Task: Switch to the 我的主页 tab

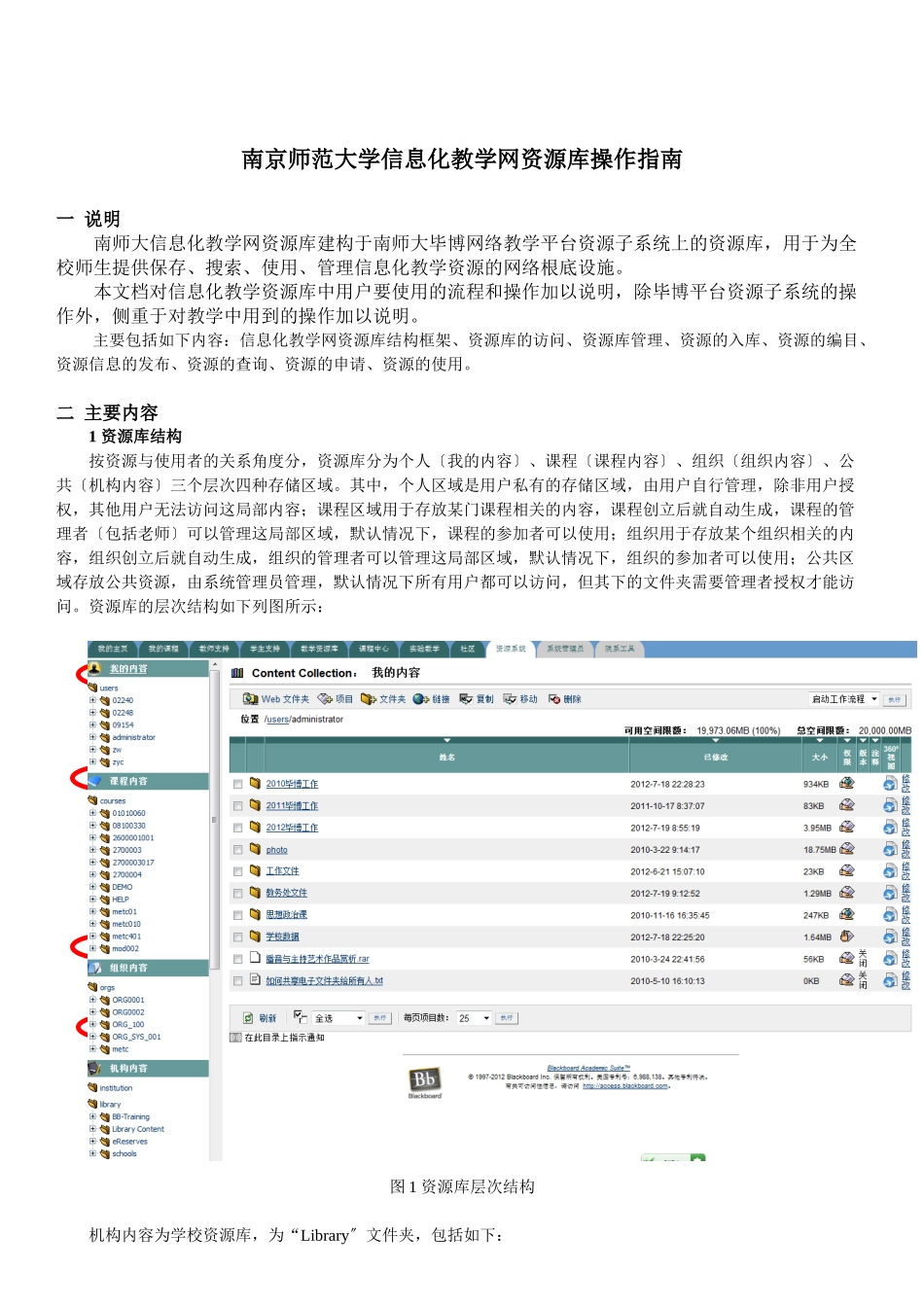Action: tap(114, 649)
